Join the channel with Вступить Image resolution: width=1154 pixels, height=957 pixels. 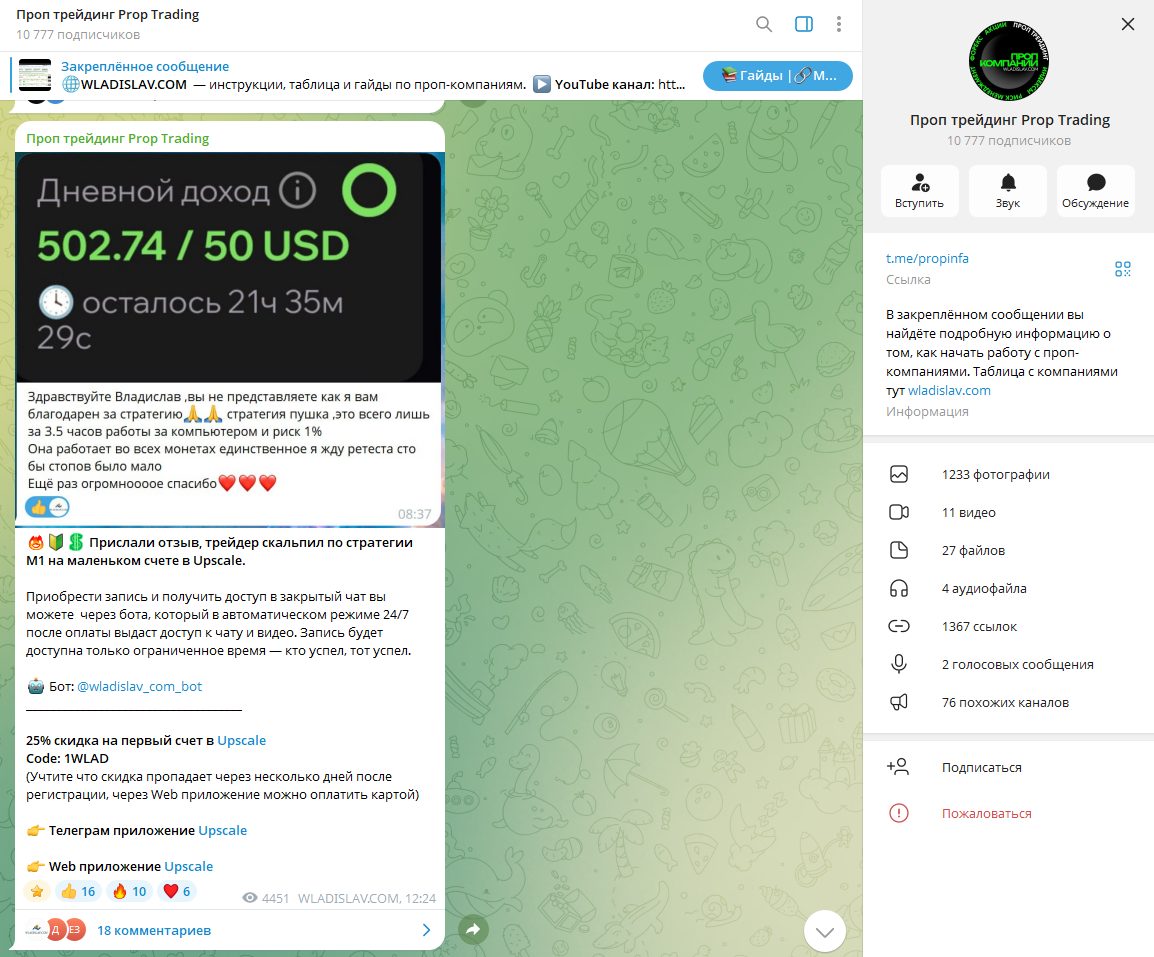click(x=919, y=191)
